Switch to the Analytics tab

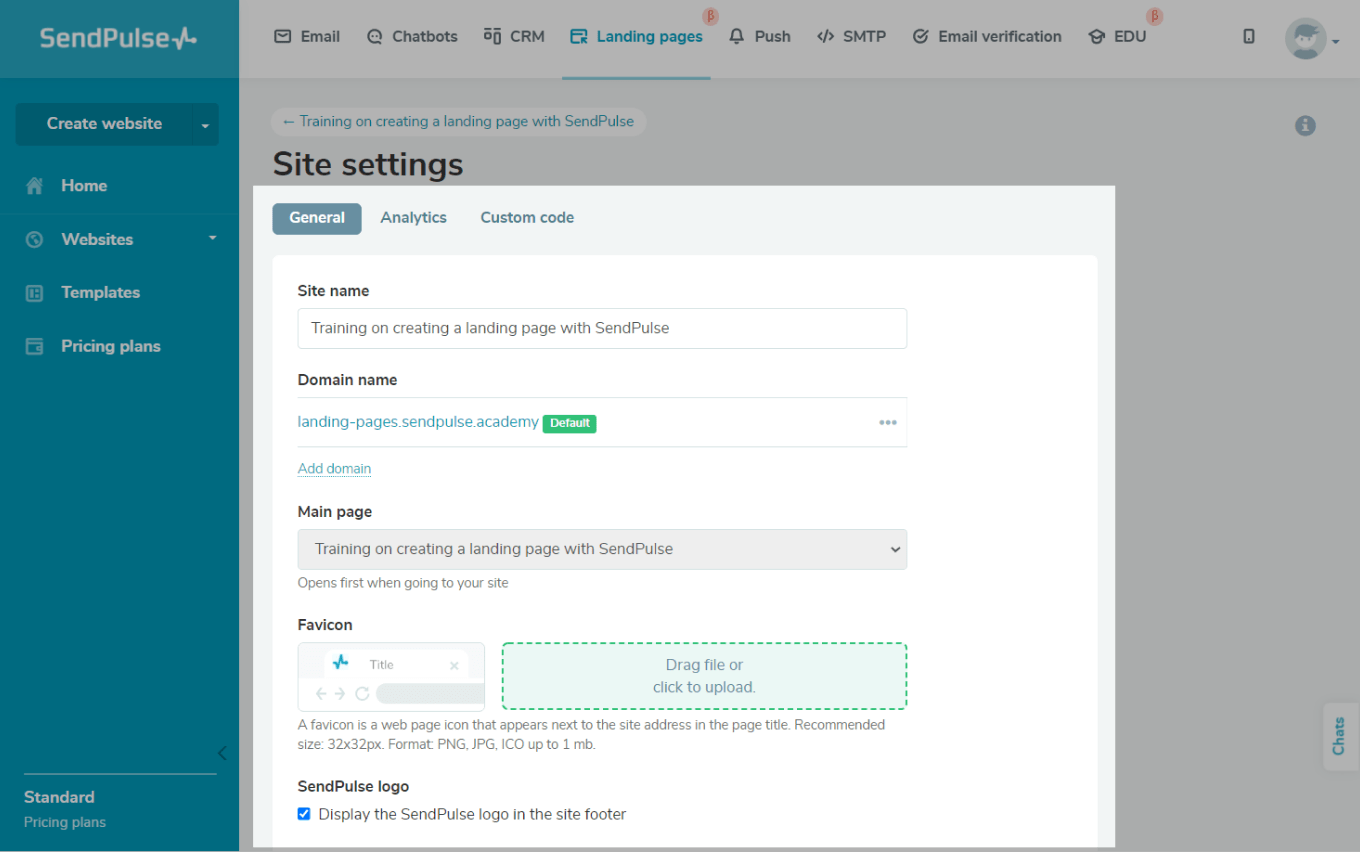click(x=413, y=217)
